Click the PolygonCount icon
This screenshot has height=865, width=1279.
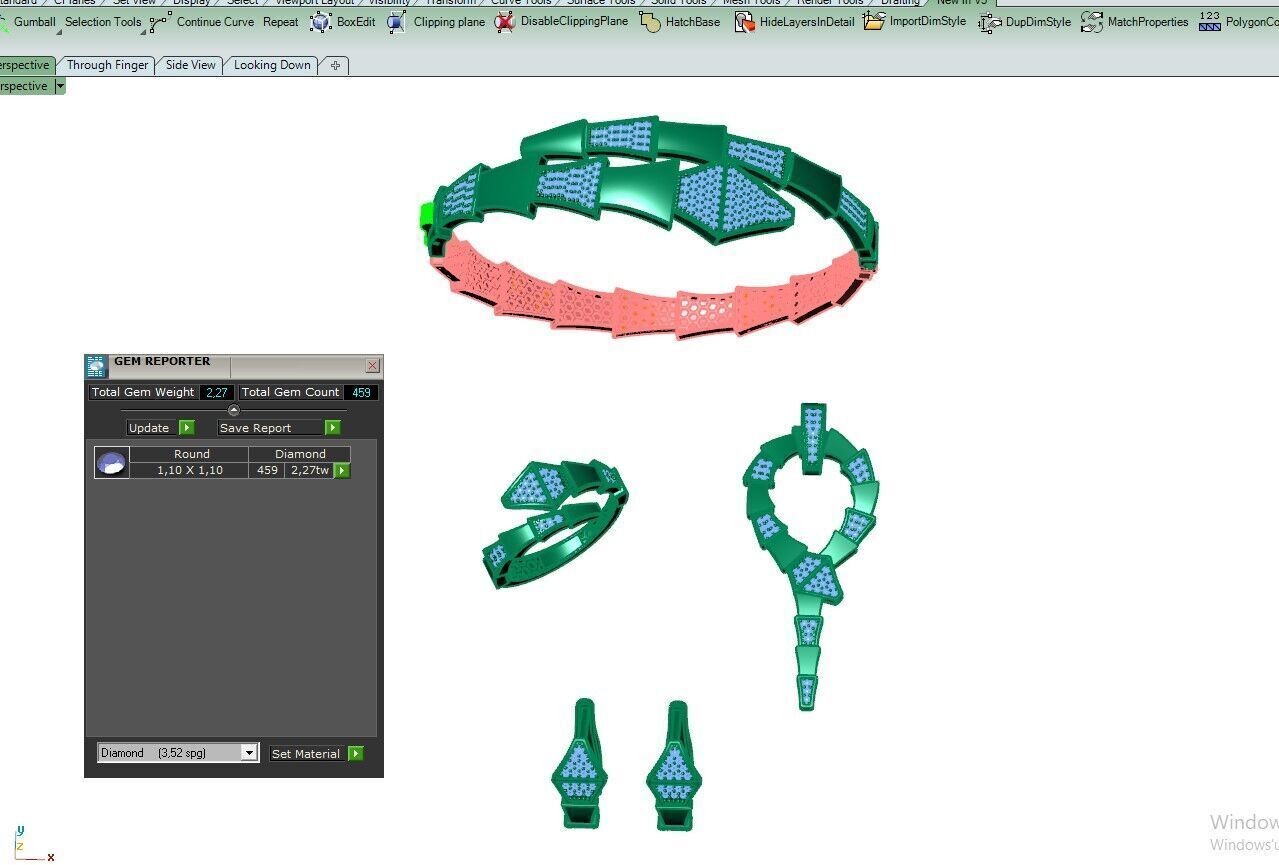pos(1210,22)
